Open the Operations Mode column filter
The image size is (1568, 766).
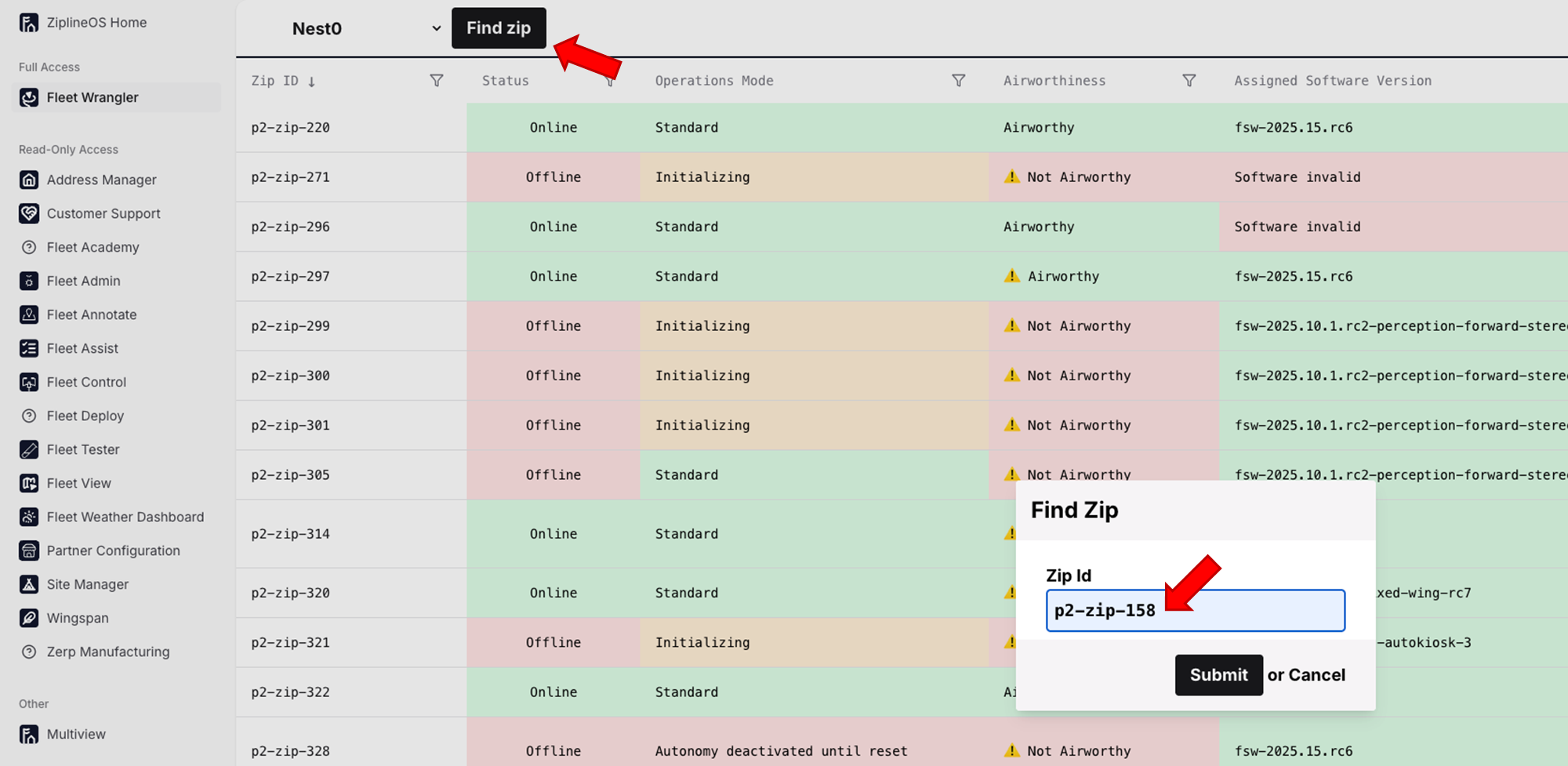click(x=958, y=81)
